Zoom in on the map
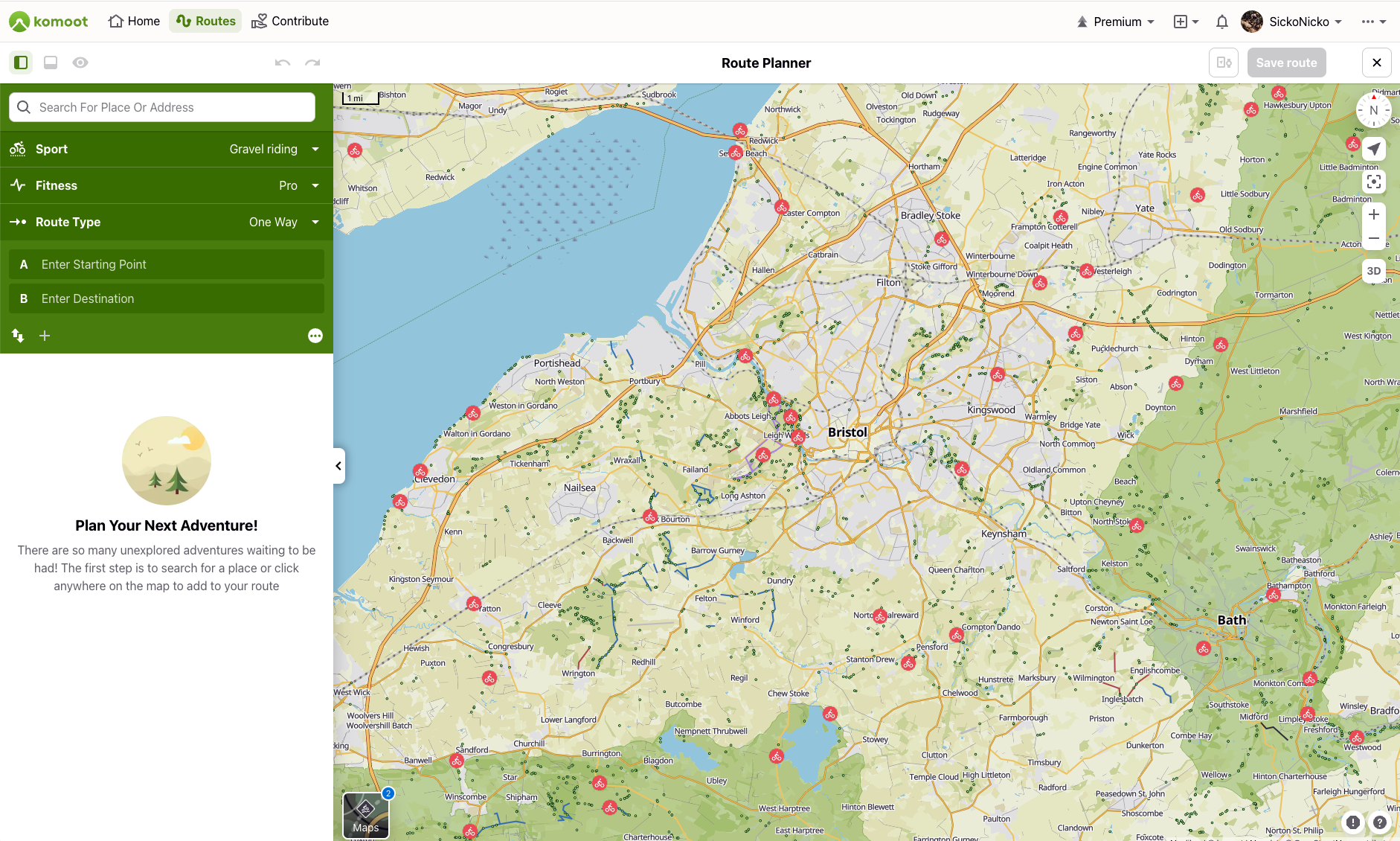 pos(1374,214)
